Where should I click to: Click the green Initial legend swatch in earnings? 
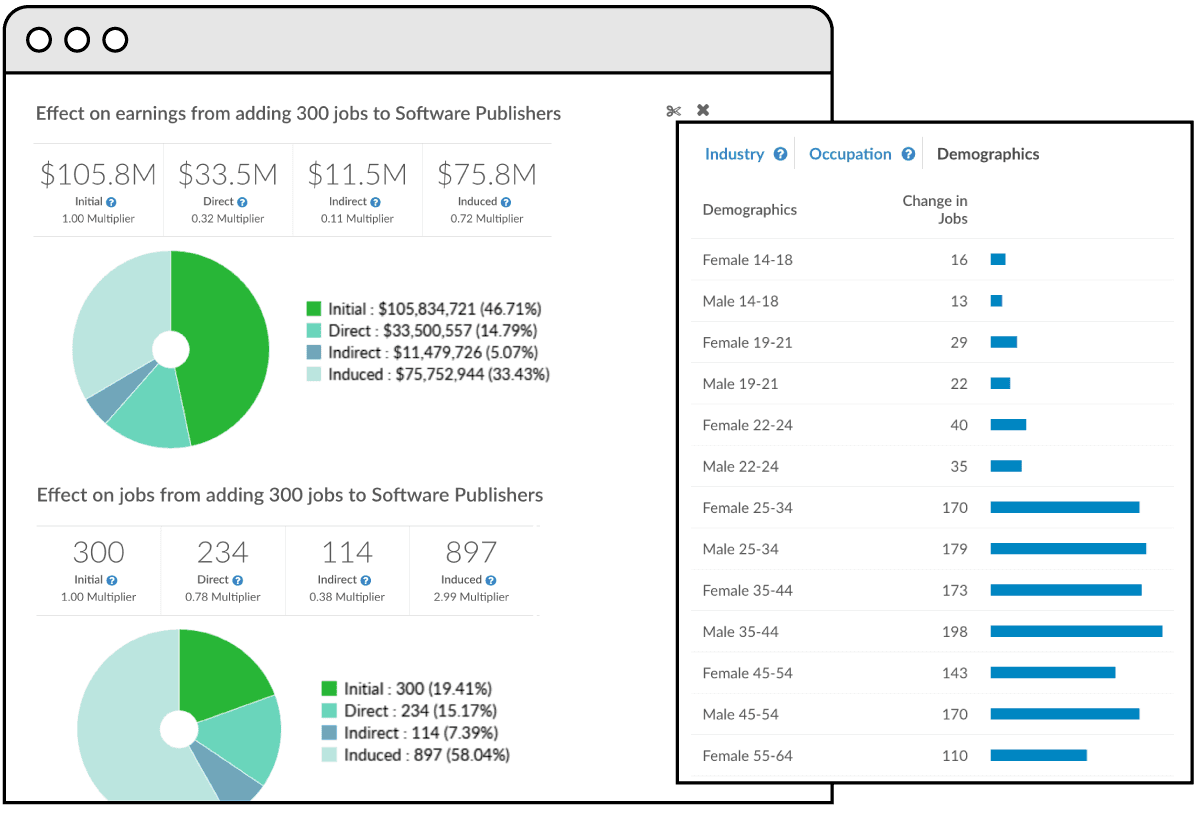pyautogui.click(x=314, y=309)
